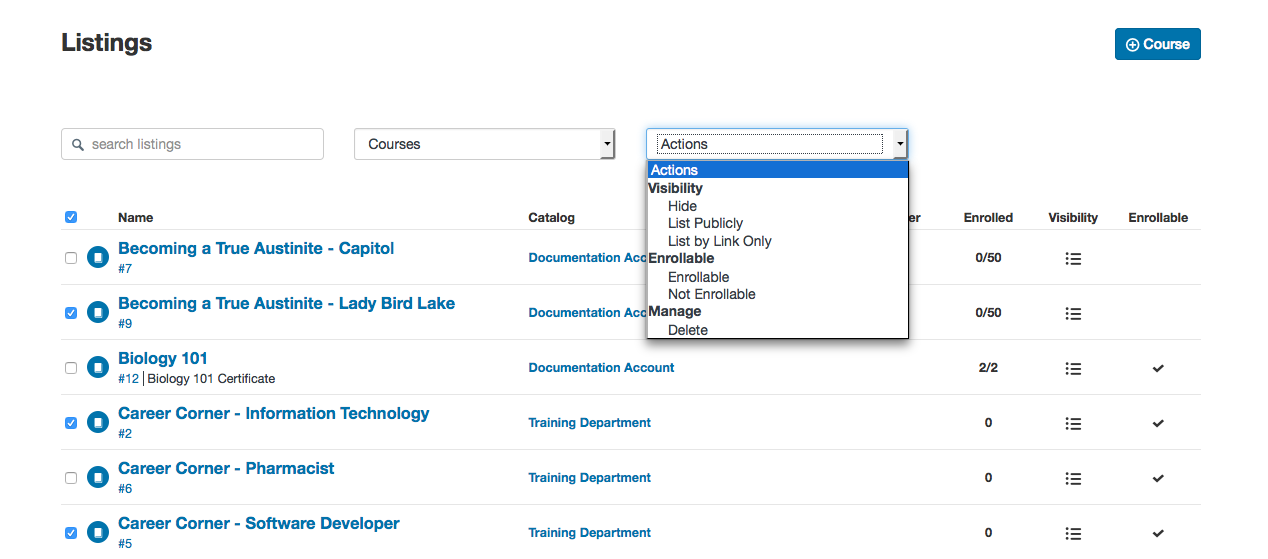Open Career Corner - Pharmacist listing
The image size is (1268, 559).
226,468
